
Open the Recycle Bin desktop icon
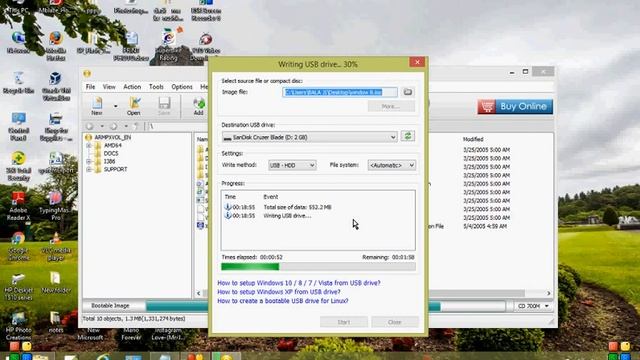click(18, 82)
